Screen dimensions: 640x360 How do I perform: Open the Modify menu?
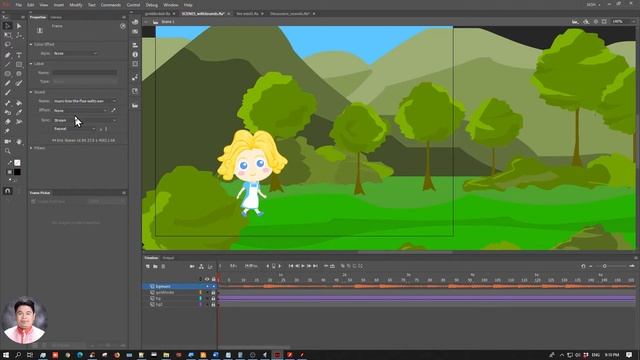point(76,5)
